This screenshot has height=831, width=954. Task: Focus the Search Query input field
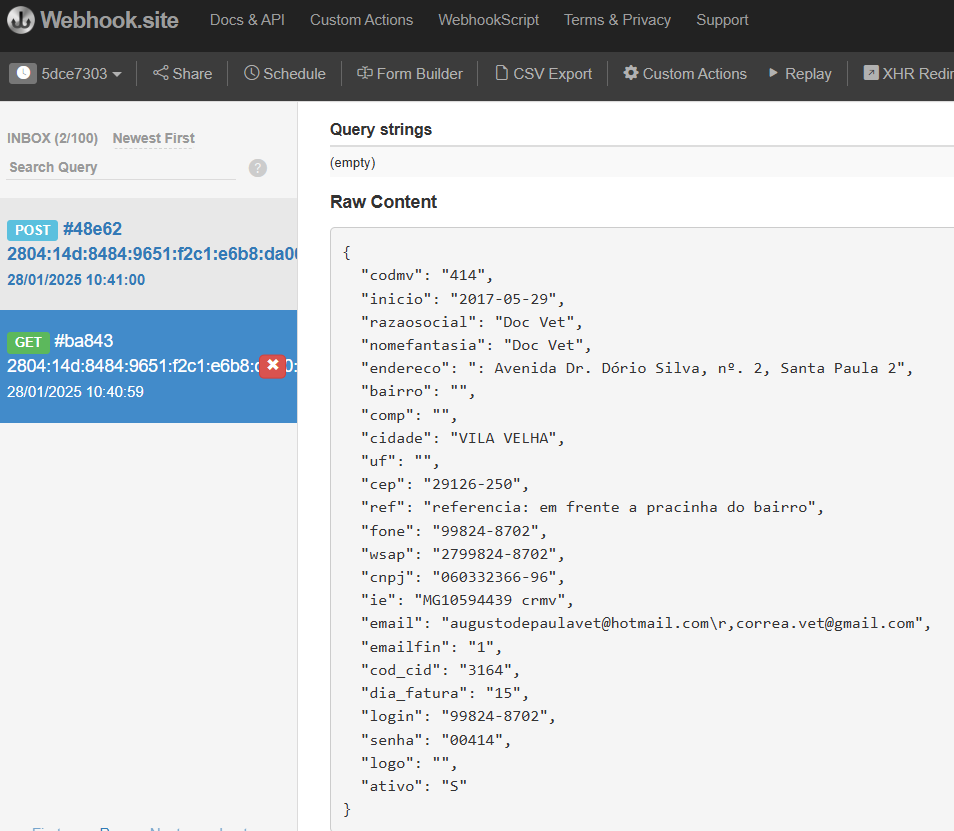[120, 167]
